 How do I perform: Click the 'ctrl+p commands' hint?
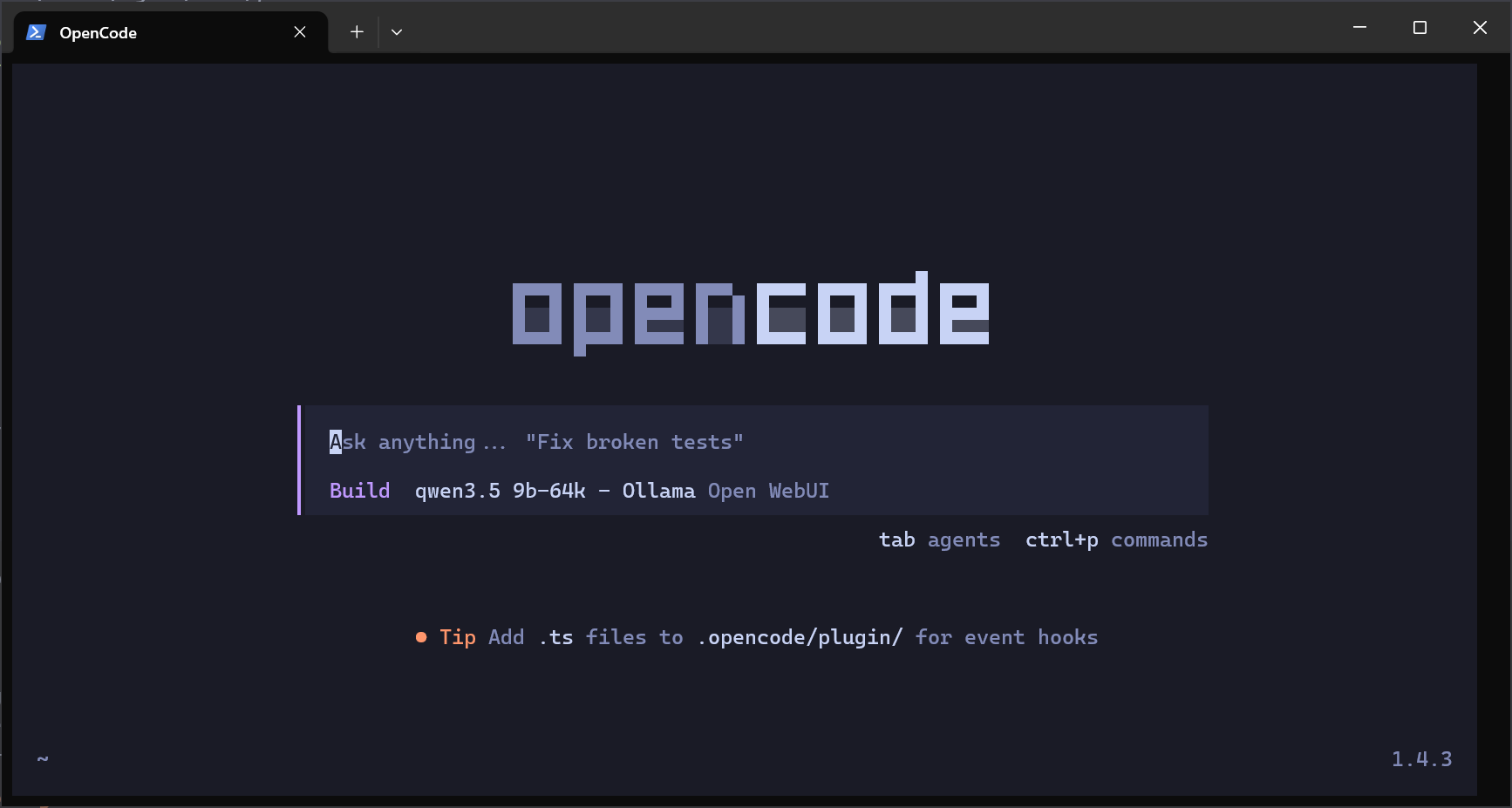(x=1116, y=540)
